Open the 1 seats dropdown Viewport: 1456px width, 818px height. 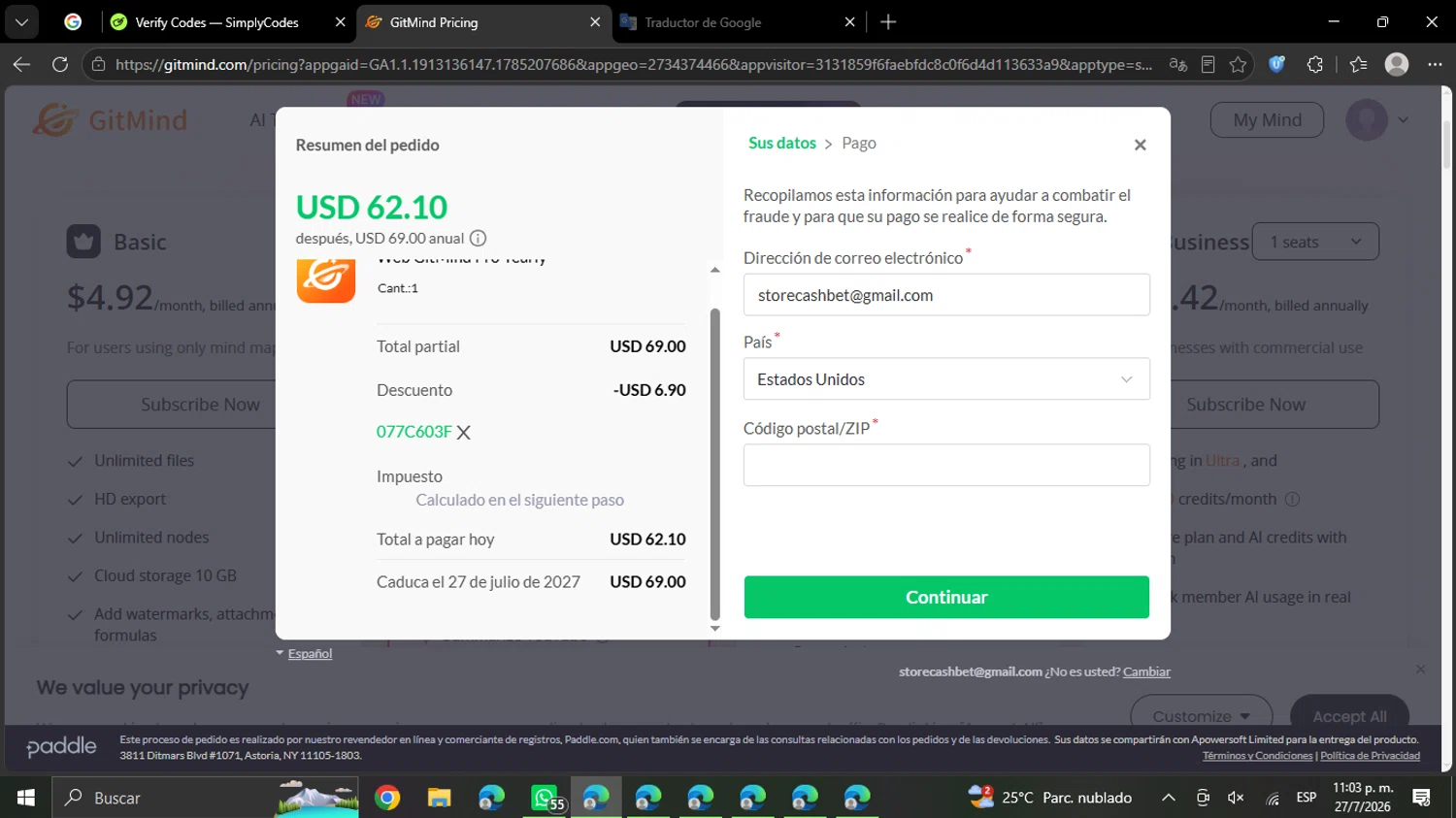(x=1315, y=242)
